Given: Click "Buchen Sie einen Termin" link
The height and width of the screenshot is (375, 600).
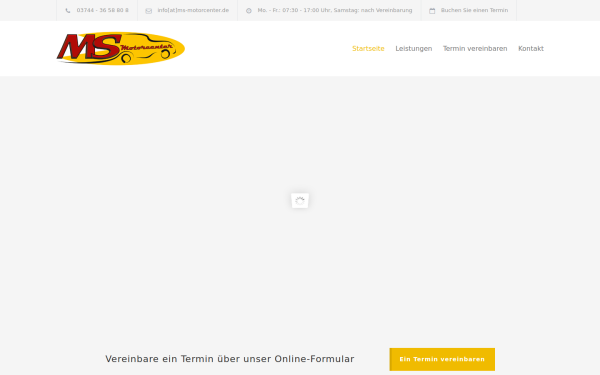Looking at the screenshot, I should pos(474,10).
